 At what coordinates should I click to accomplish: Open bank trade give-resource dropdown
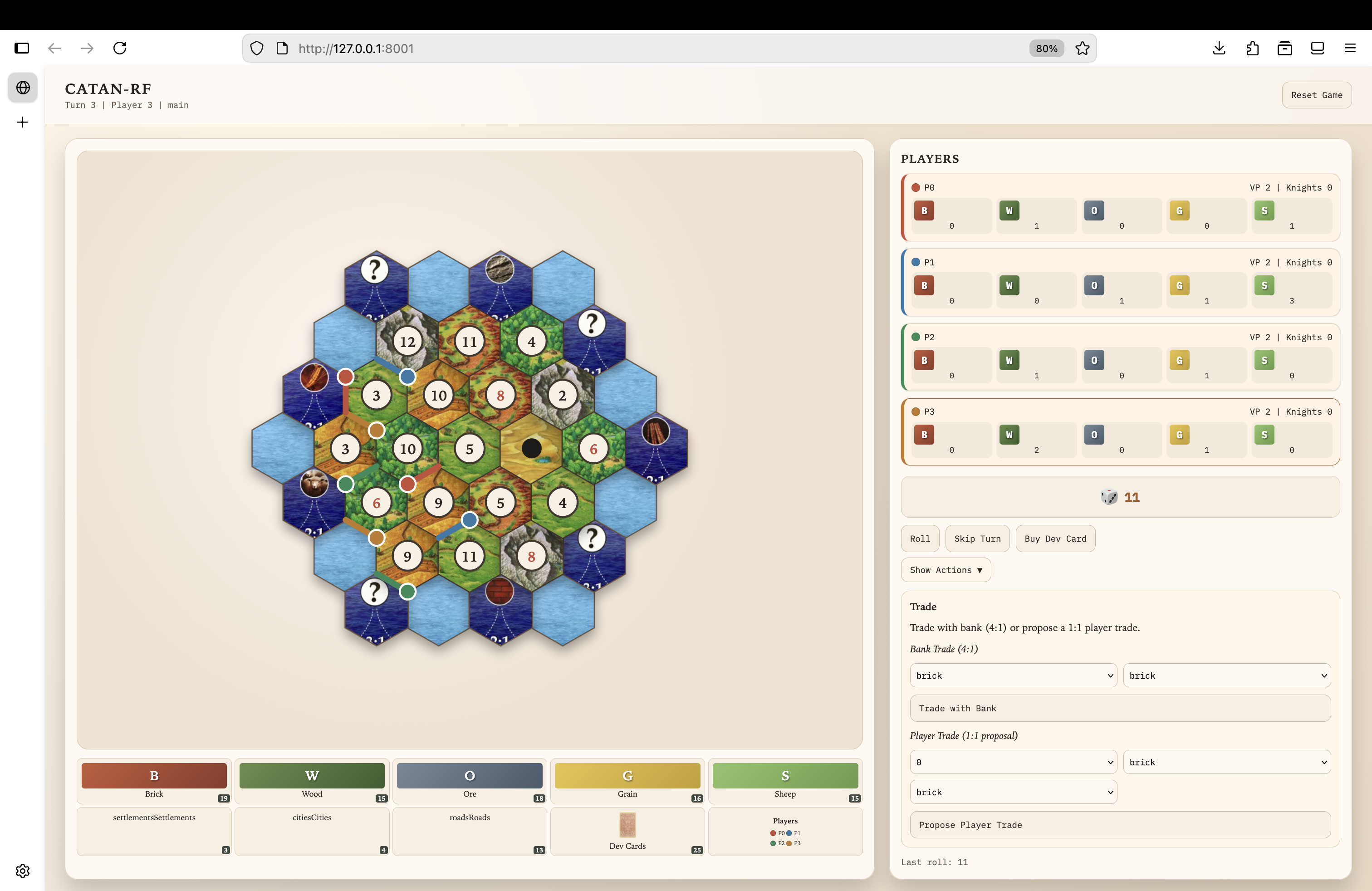[x=1014, y=676]
